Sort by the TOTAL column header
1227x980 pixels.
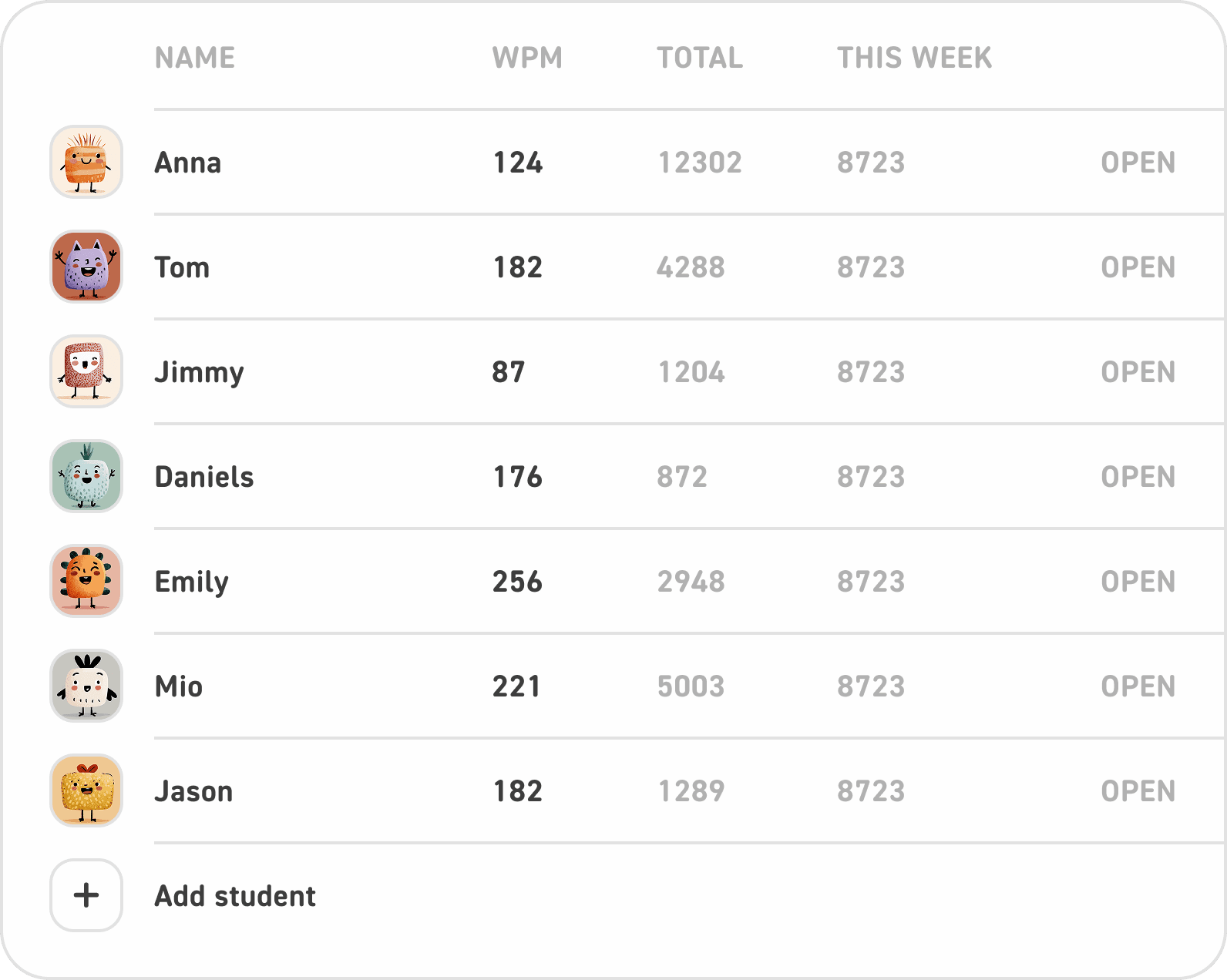click(700, 58)
